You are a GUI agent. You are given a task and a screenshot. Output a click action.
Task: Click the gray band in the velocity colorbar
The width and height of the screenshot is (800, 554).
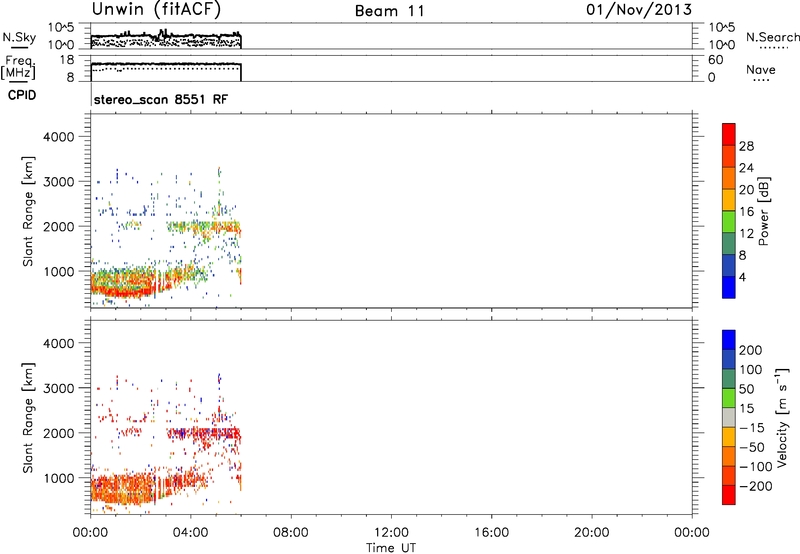click(729, 417)
